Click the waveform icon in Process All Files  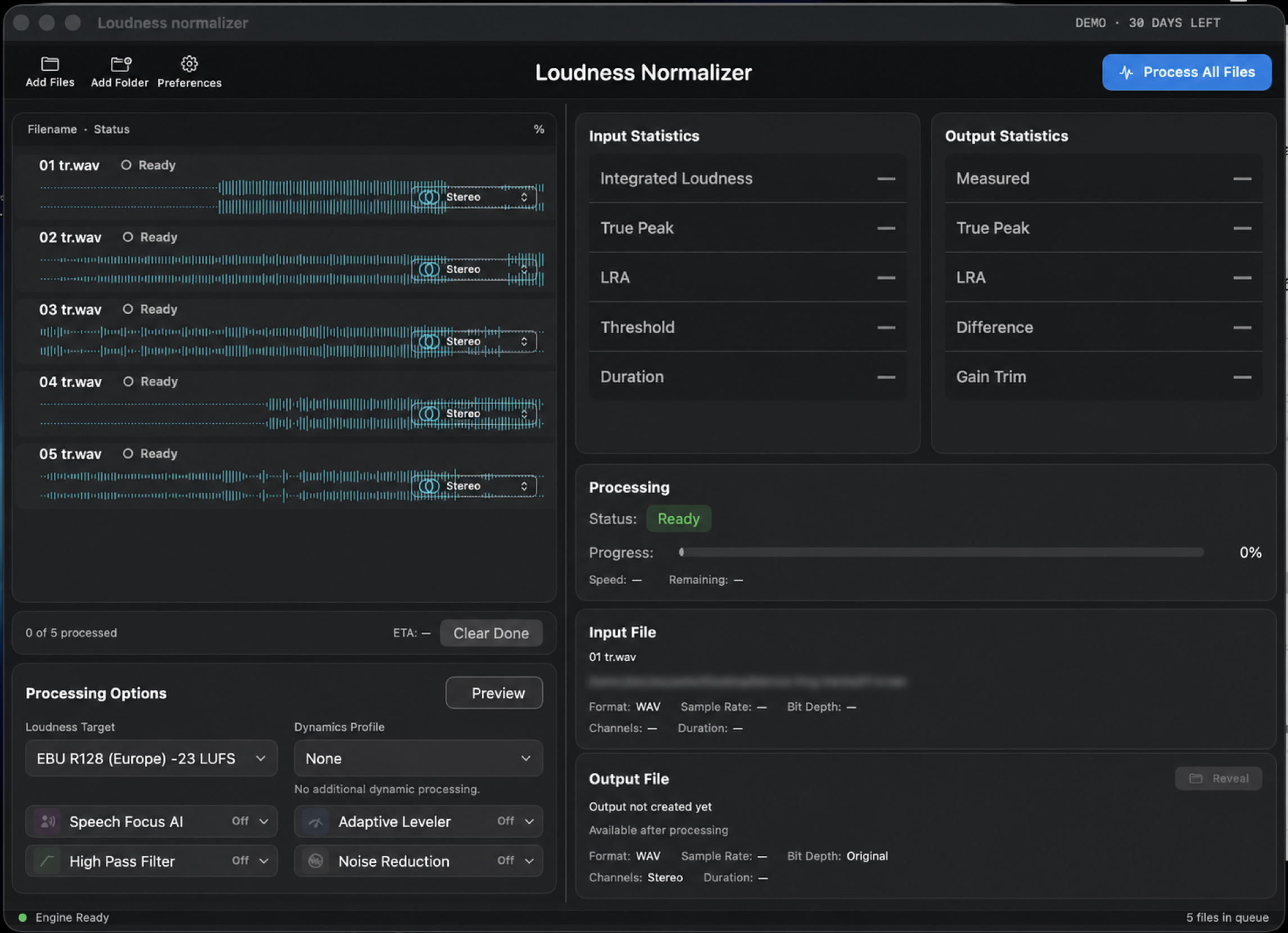[1126, 72]
